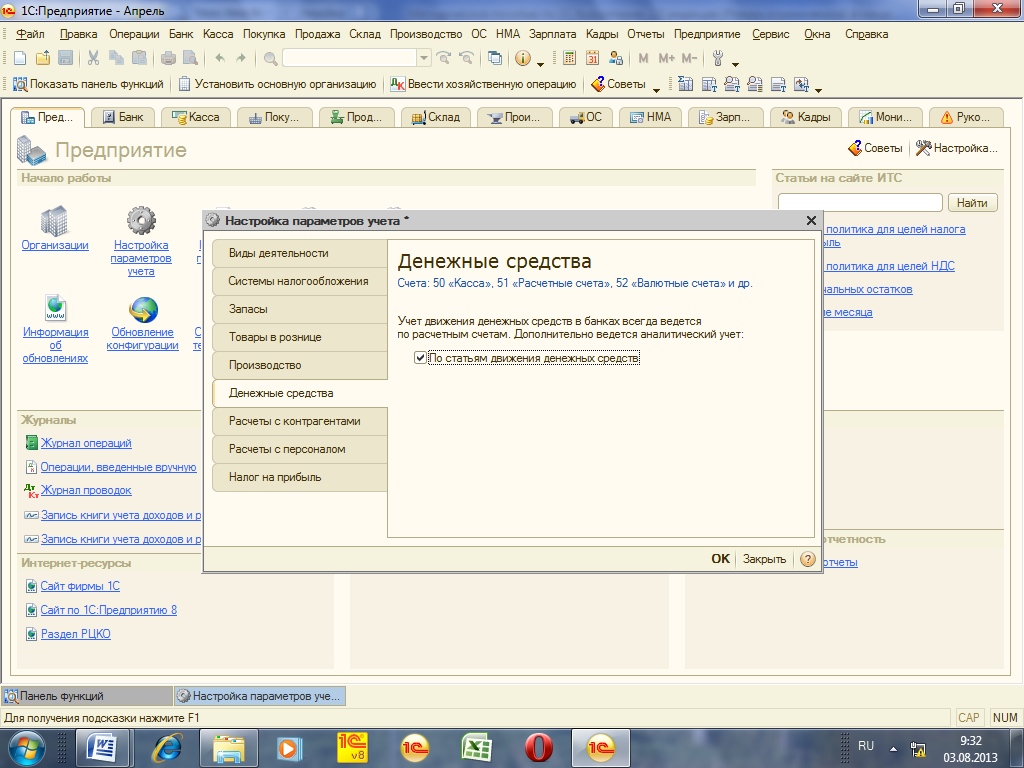
Task: Open the Opera browser taskbar icon
Action: [x=538, y=748]
